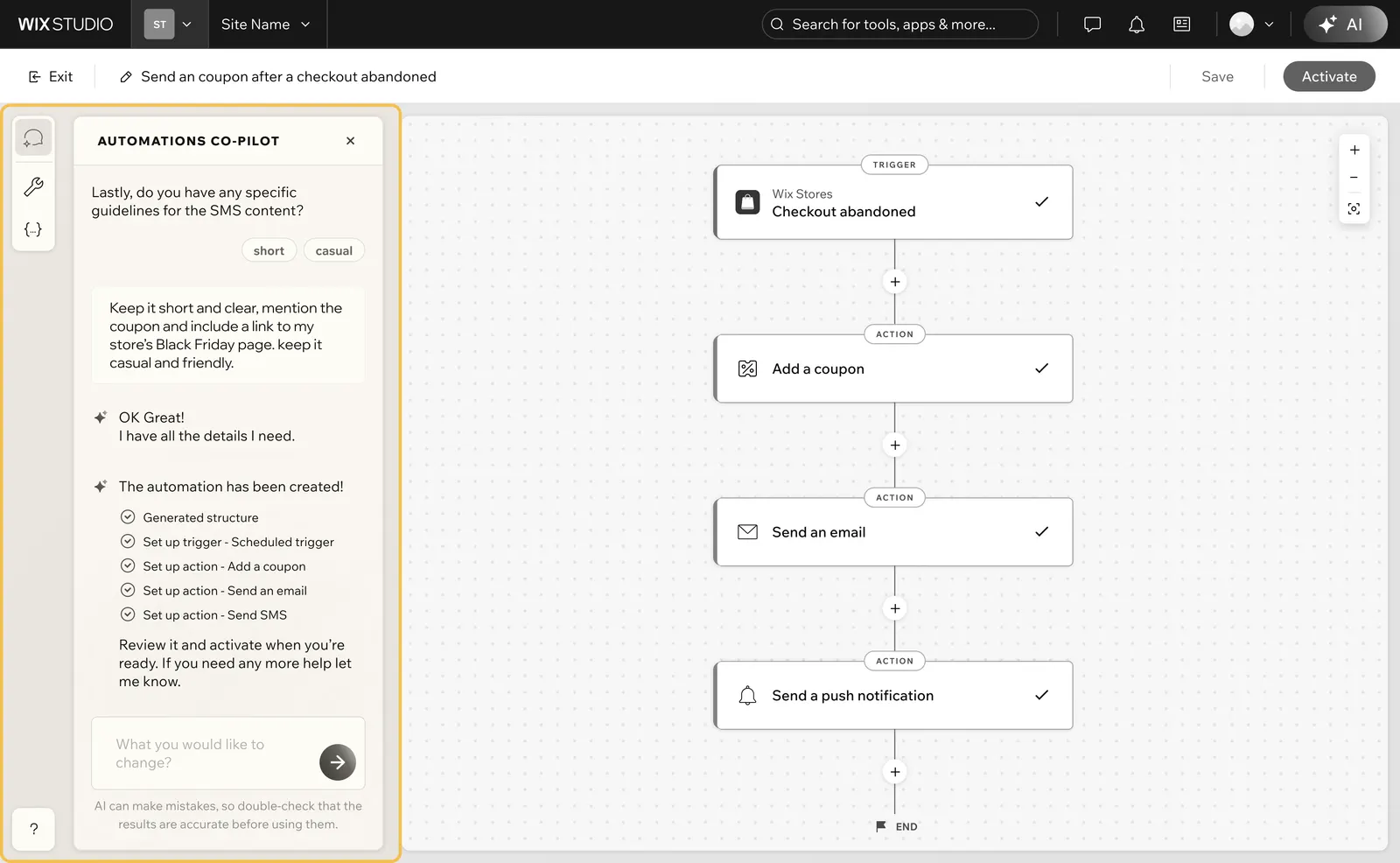Click the coupon icon on Add a coupon
Viewport: 1400px width, 863px height.
click(747, 368)
